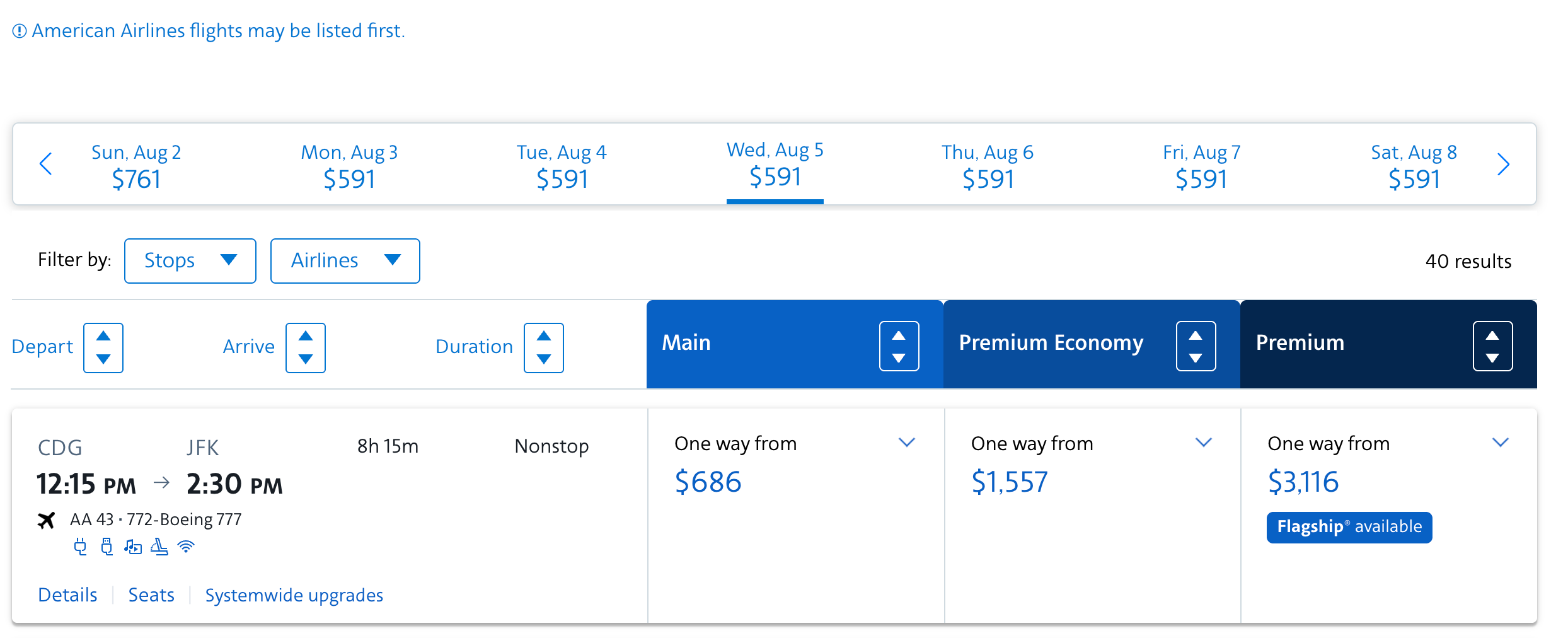Screen dimensions: 1568x638
Task: Click the USB port amenity icon
Action: [107, 546]
